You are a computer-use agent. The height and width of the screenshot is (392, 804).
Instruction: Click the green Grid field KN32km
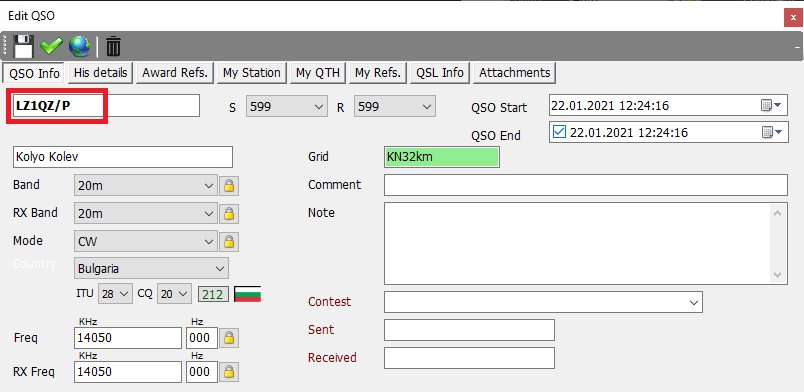coord(441,157)
